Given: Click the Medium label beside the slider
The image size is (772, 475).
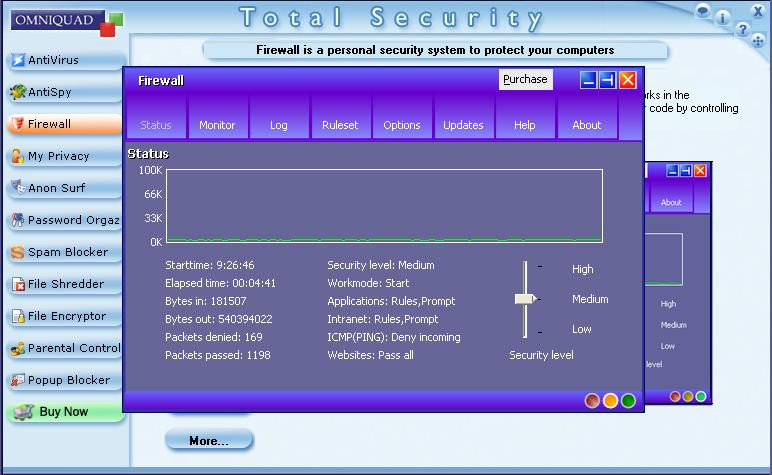Looking at the screenshot, I should (590, 299).
